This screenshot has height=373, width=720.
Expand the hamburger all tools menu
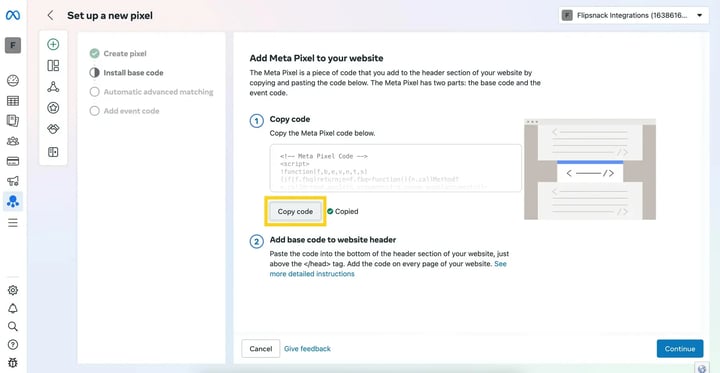[x=13, y=223]
